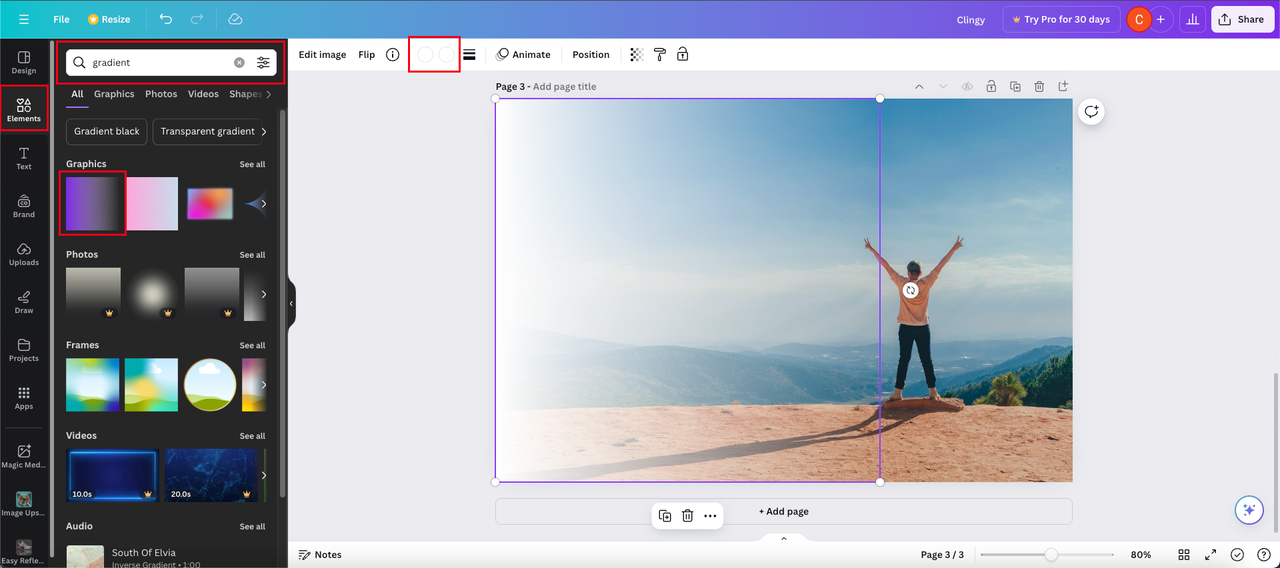Redo the last action

[197, 19]
